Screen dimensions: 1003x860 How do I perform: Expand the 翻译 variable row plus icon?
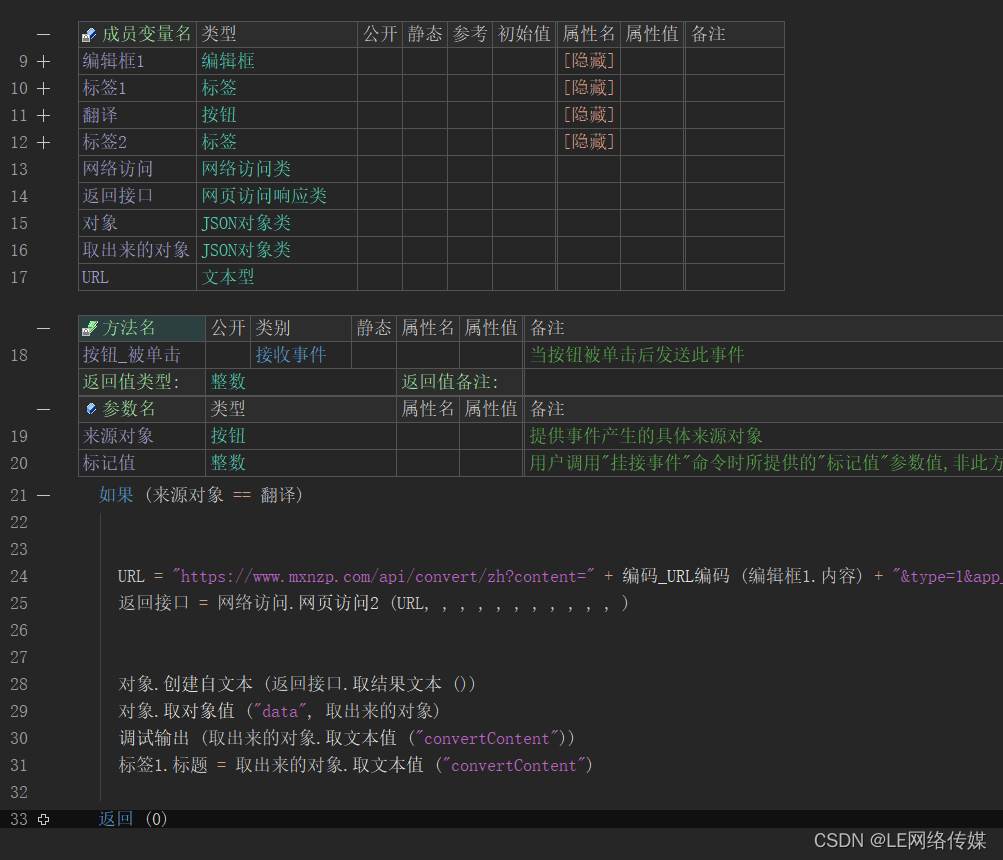point(41,114)
